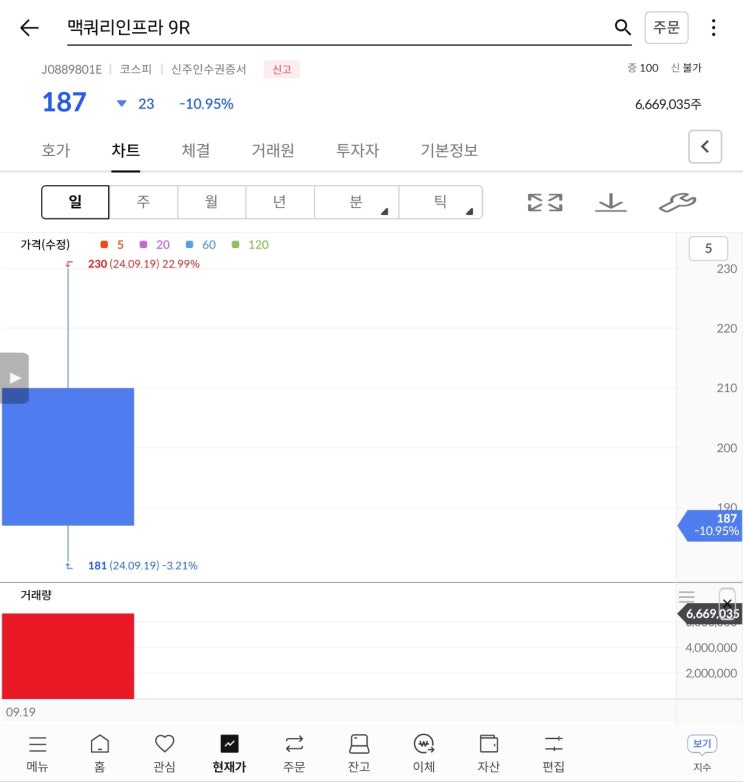This screenshot has width=743, height=782.
Task: Click the -10.95% change rate text
Action: click(206, 104)
